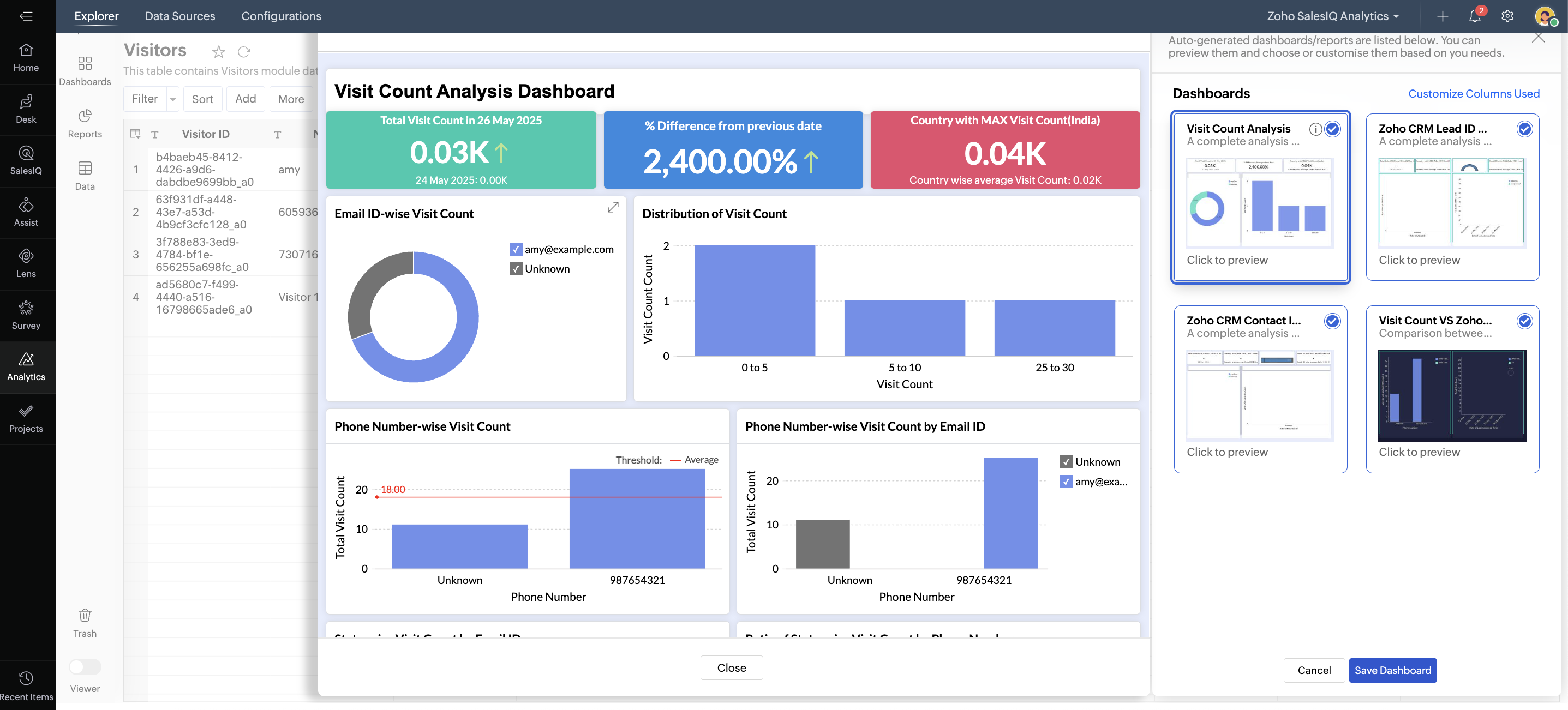Show info for Visit Count Analysis card

[x=1315, y=129]
